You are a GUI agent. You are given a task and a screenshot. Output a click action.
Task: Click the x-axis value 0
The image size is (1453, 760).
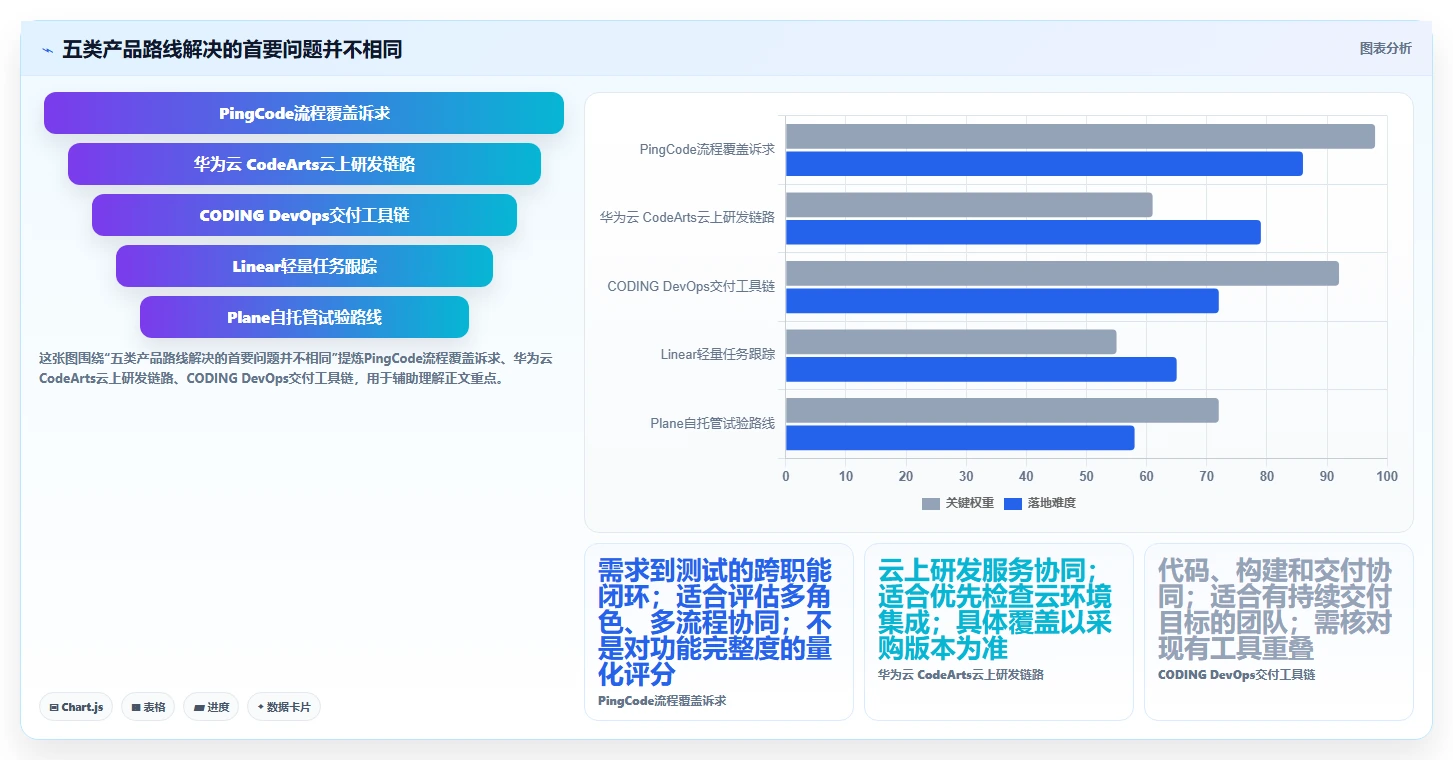786,477
